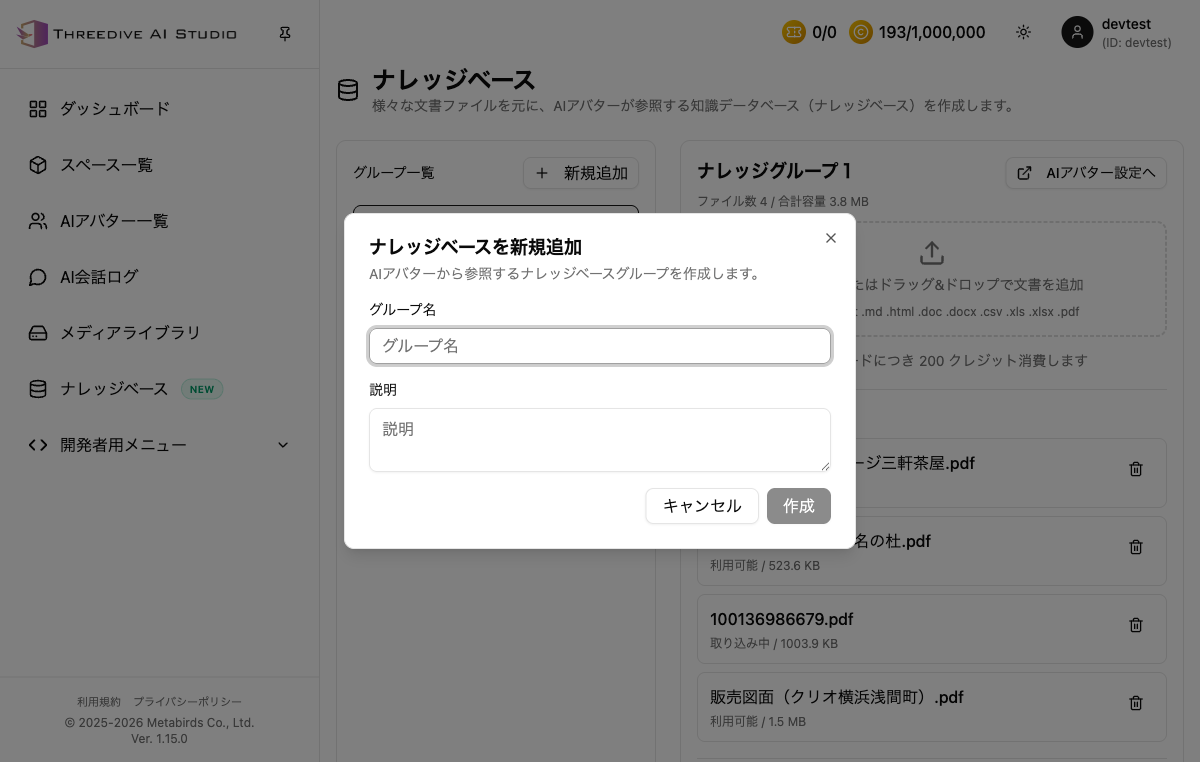Select the 販売図面（クリオ横浜浅間町）.pdf file name
Image resolution: width=1200 pixels, height=762 pixels.
pos(837,697)
